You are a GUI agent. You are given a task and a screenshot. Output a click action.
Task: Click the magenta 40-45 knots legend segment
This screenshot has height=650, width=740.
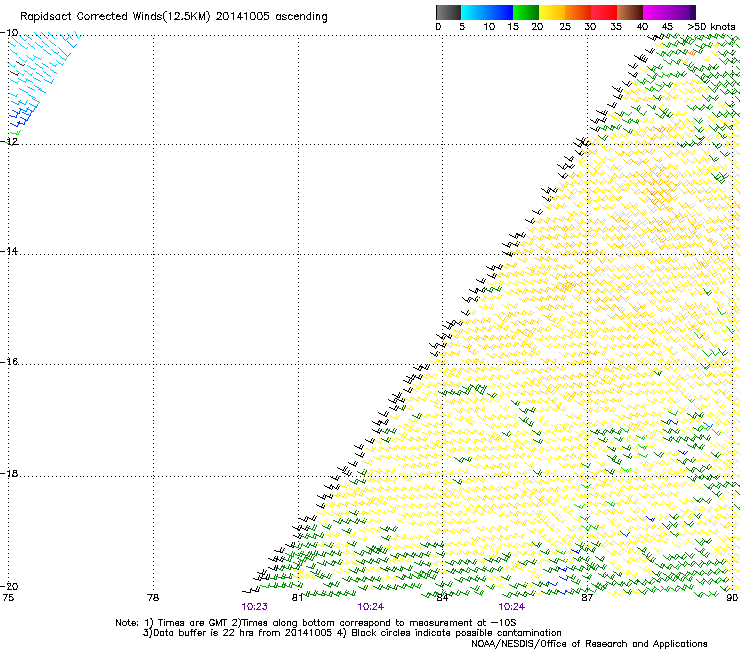coord(656,12)
